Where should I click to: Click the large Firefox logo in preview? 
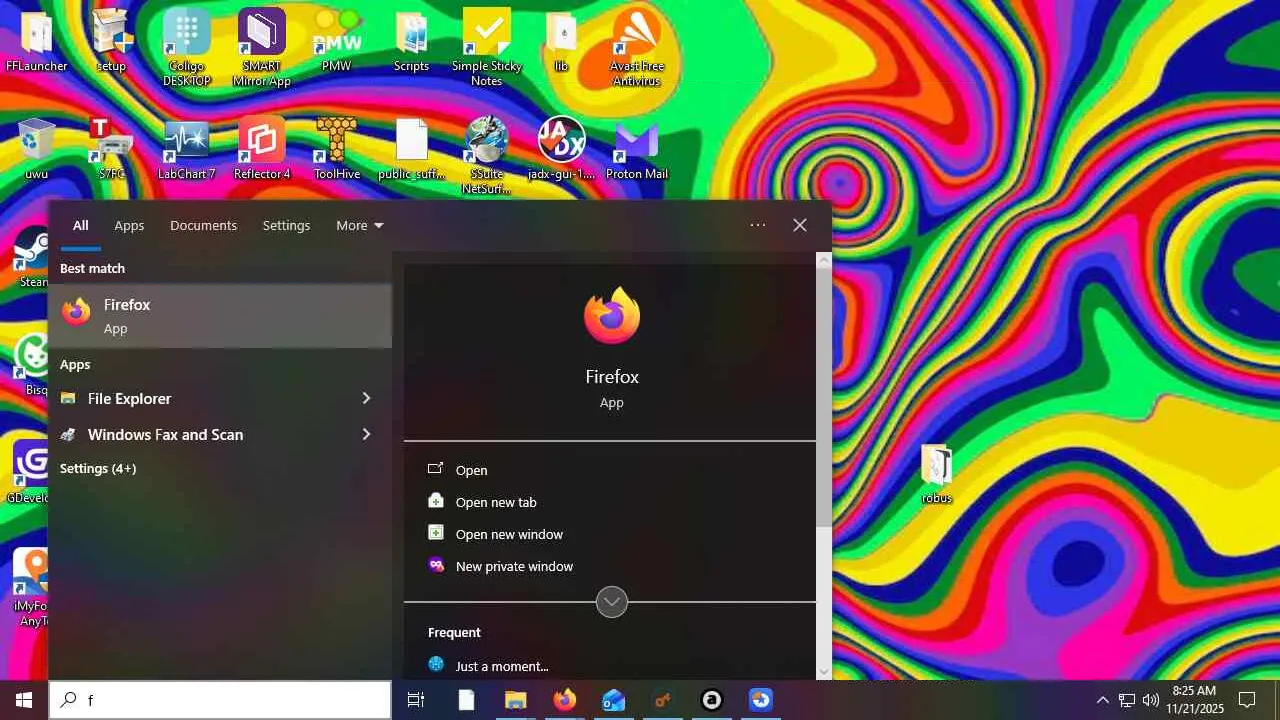[x=612, y=316]
